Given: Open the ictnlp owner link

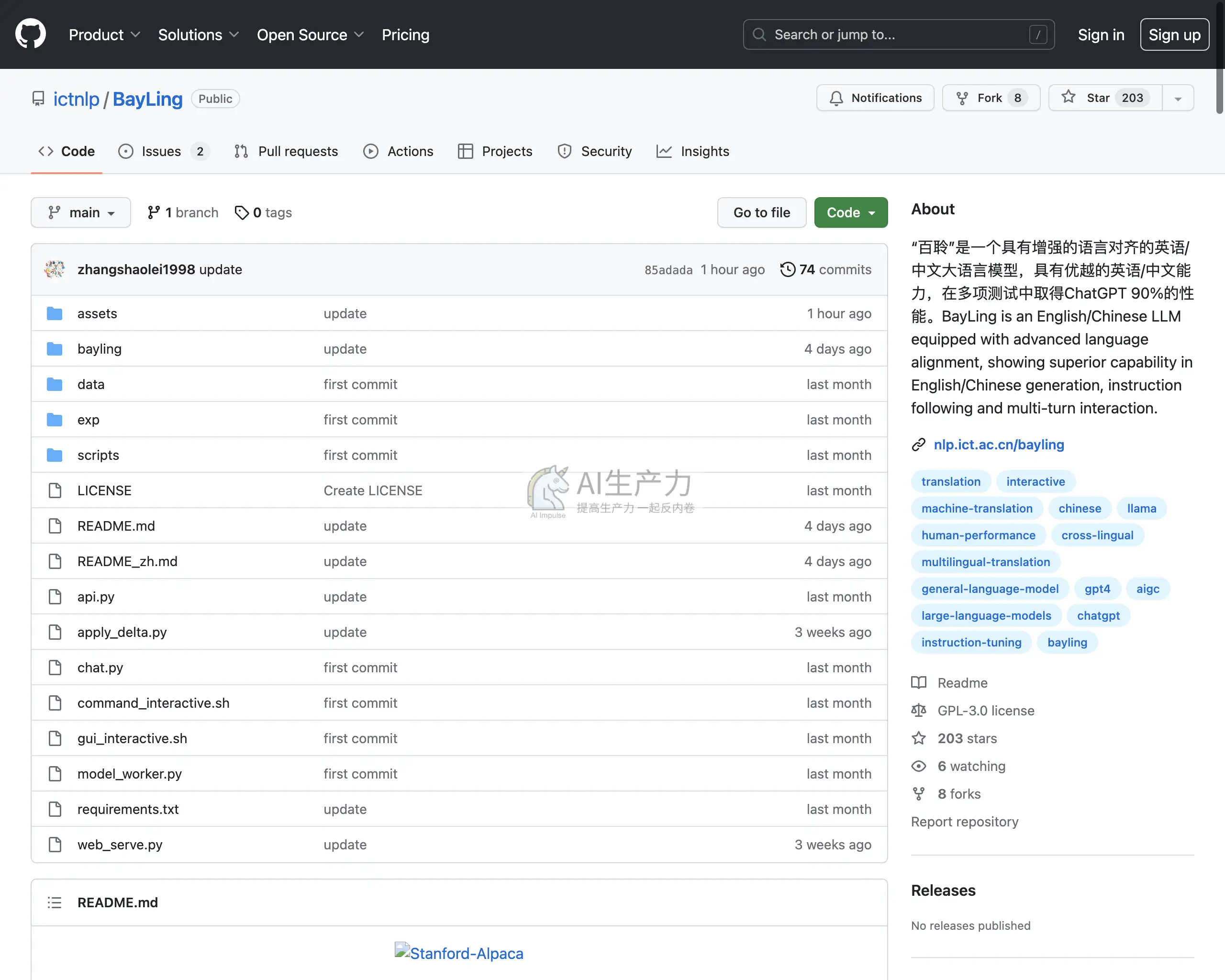Looking at the screenshot, I should 76,99.
